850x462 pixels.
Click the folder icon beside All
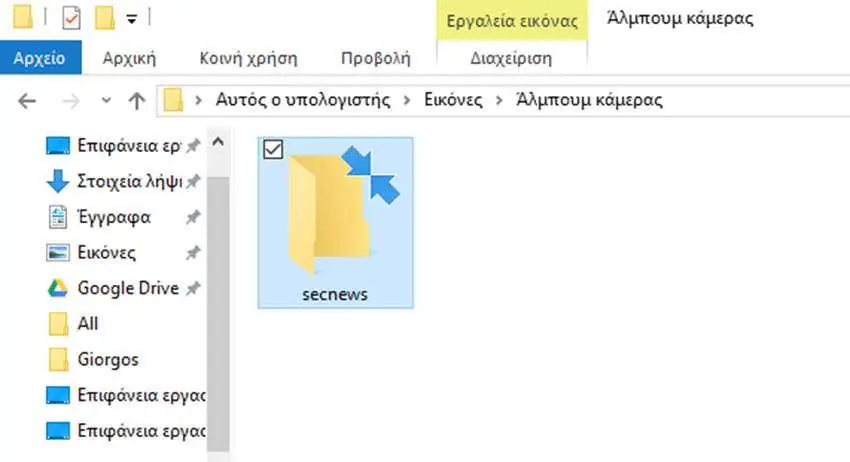58,324
